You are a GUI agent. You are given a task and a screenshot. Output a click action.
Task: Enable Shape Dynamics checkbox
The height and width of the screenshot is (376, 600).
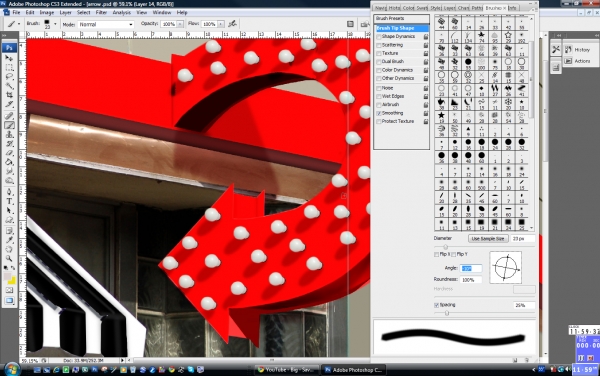point(378,37)
